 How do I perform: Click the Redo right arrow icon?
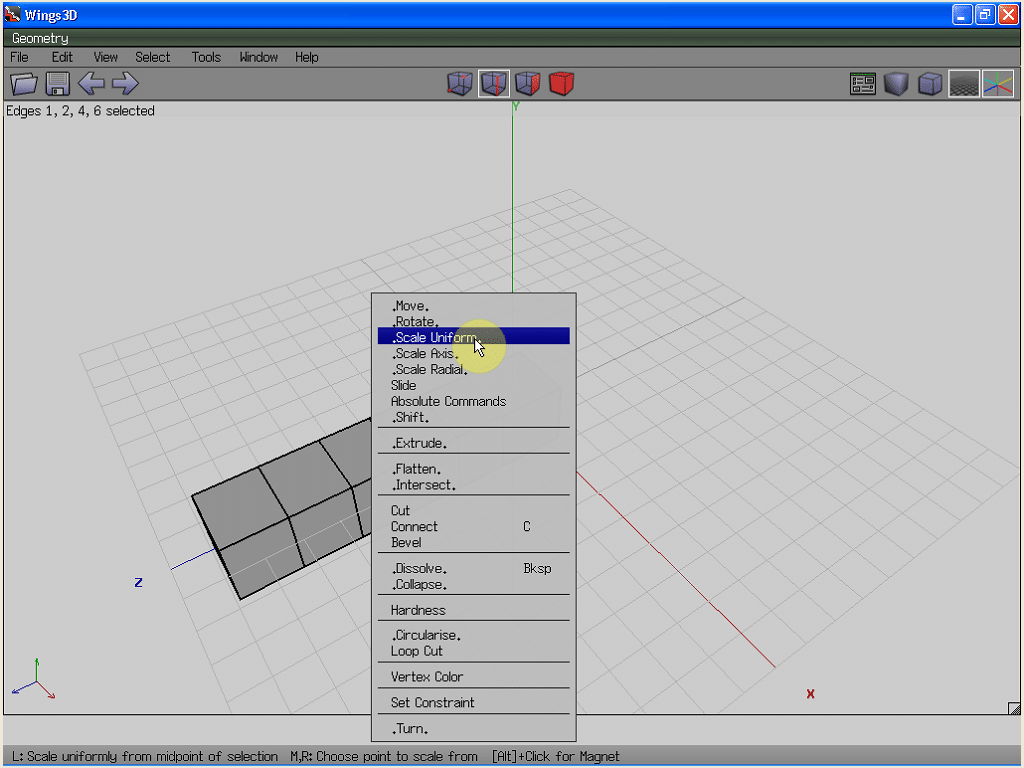(x=125, y=84)
